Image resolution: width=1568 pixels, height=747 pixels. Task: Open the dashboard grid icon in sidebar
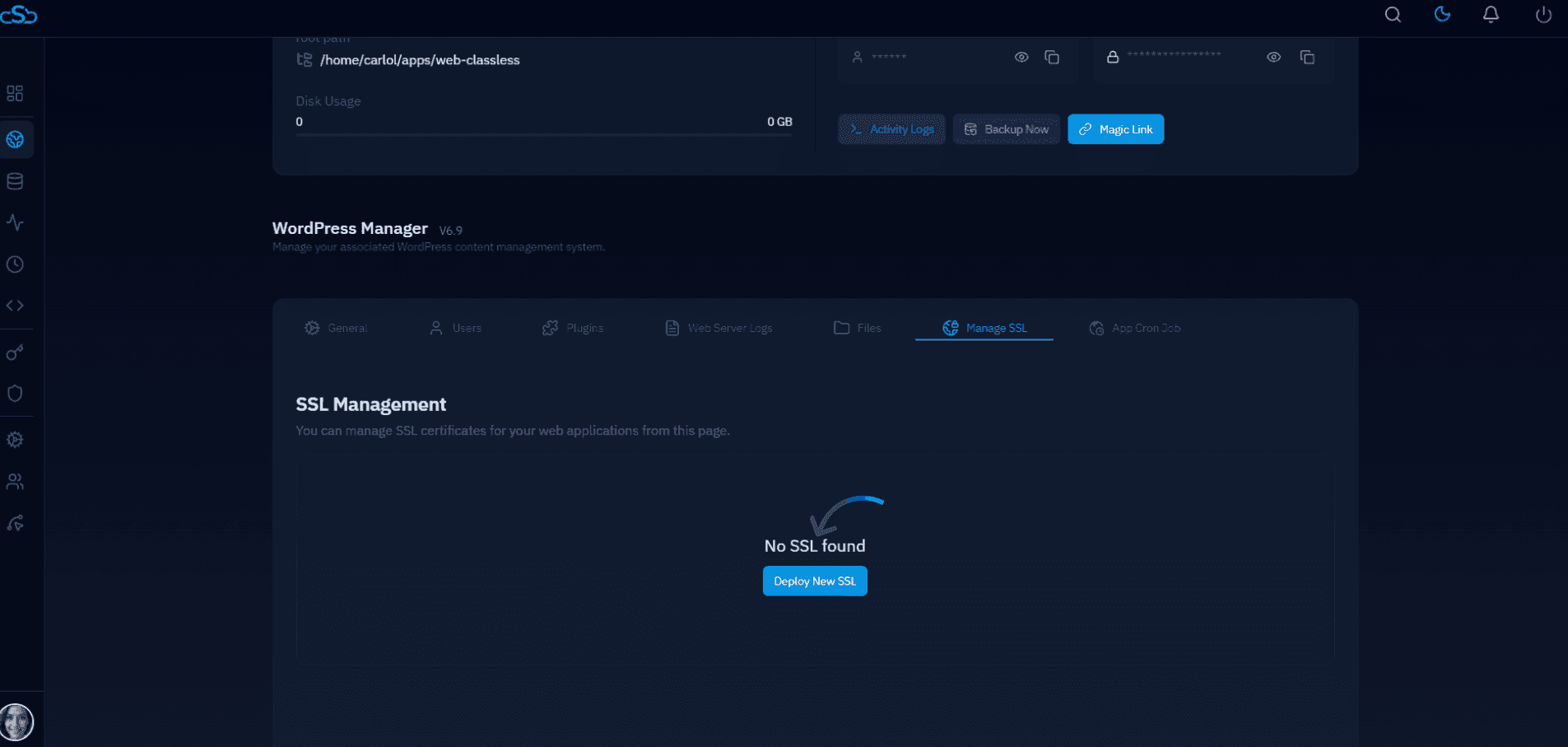(15, 93)
